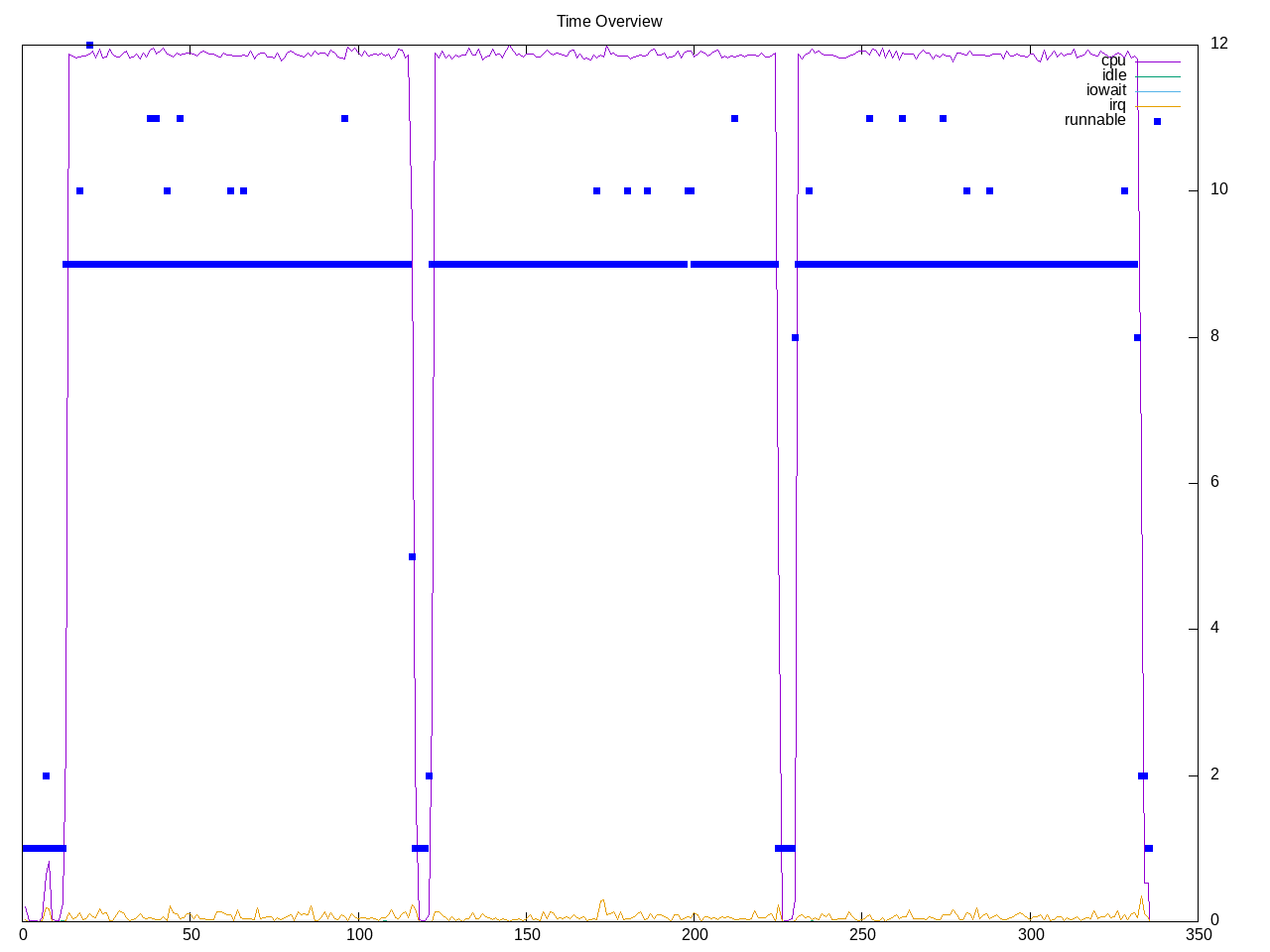Click the lone runnable point at value 5
The width and height of the screenshot is (1270, 952).
412,556
